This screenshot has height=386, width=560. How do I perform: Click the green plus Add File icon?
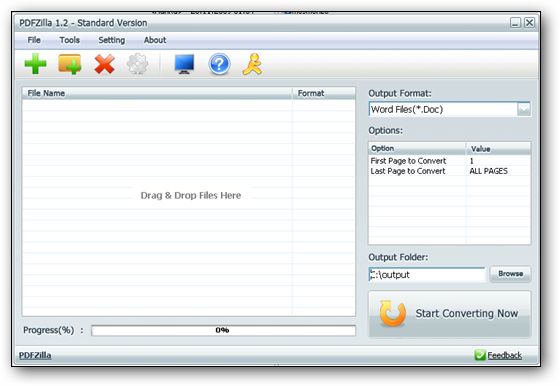(35, 64)
